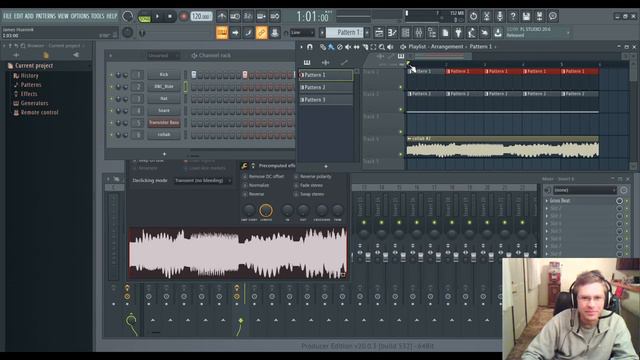Toggle the step edit icon
640x360 pixels.
coord(249,33)
